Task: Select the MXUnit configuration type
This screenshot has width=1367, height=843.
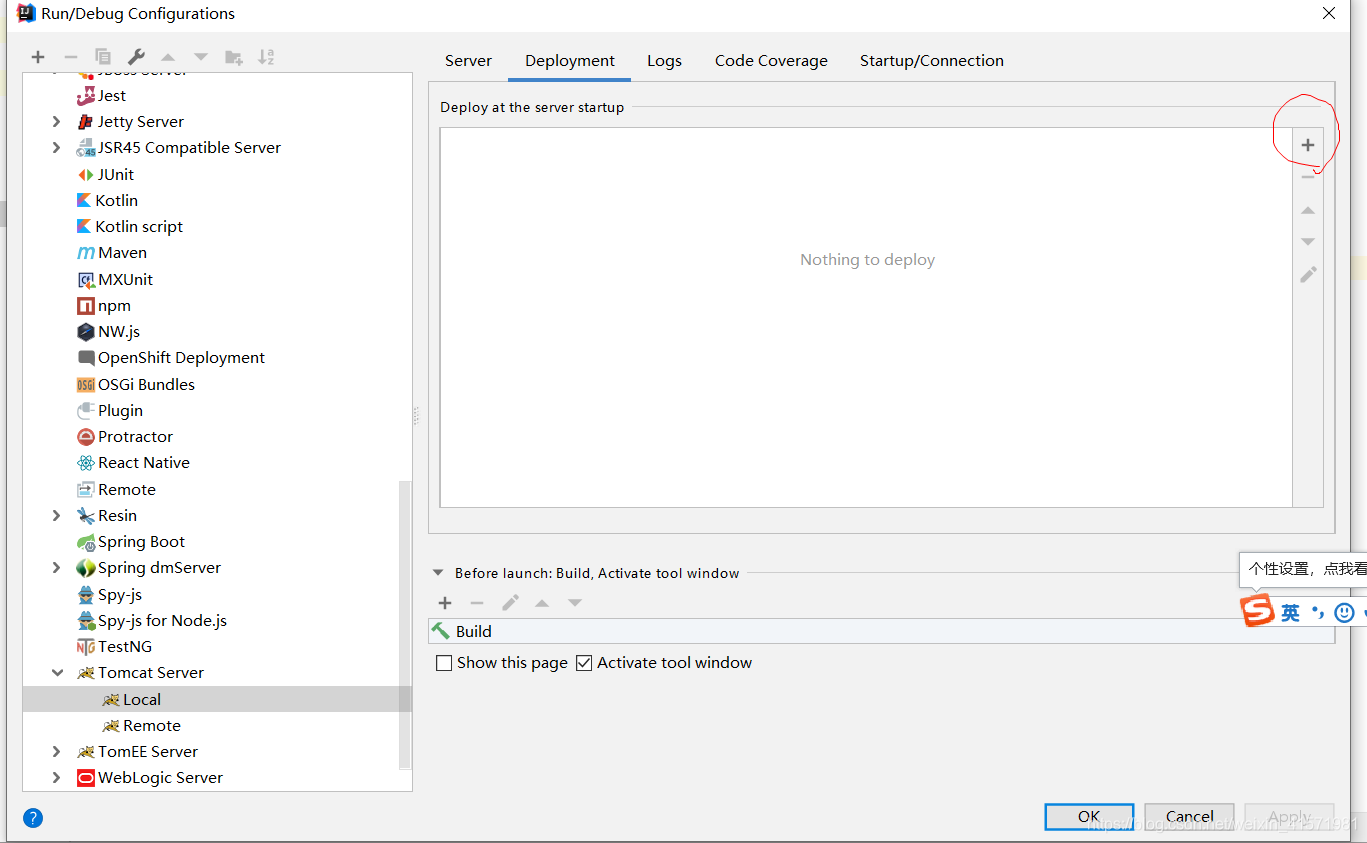Action: click(x=115, y=279)
